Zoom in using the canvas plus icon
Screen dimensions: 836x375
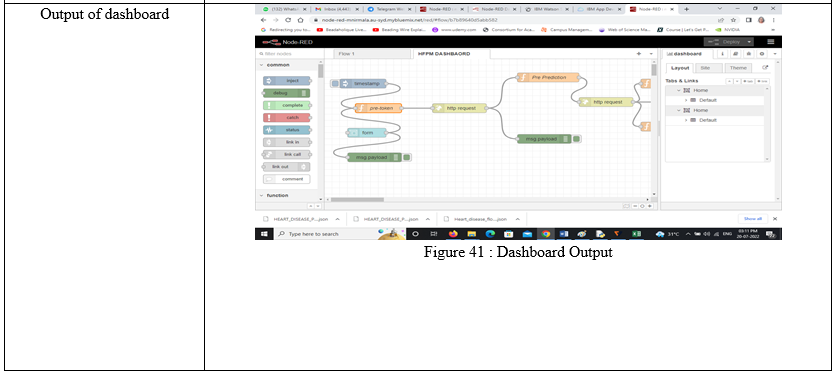(x=649, y=206)
